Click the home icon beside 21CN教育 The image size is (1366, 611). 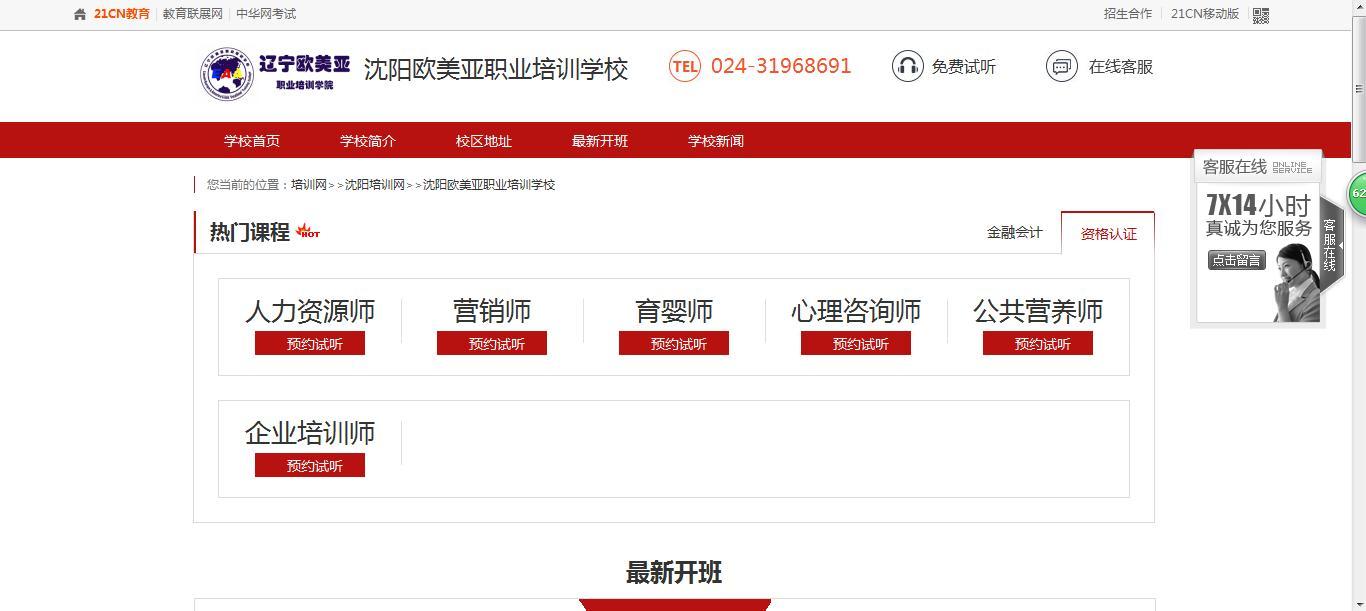coord(80,15)
